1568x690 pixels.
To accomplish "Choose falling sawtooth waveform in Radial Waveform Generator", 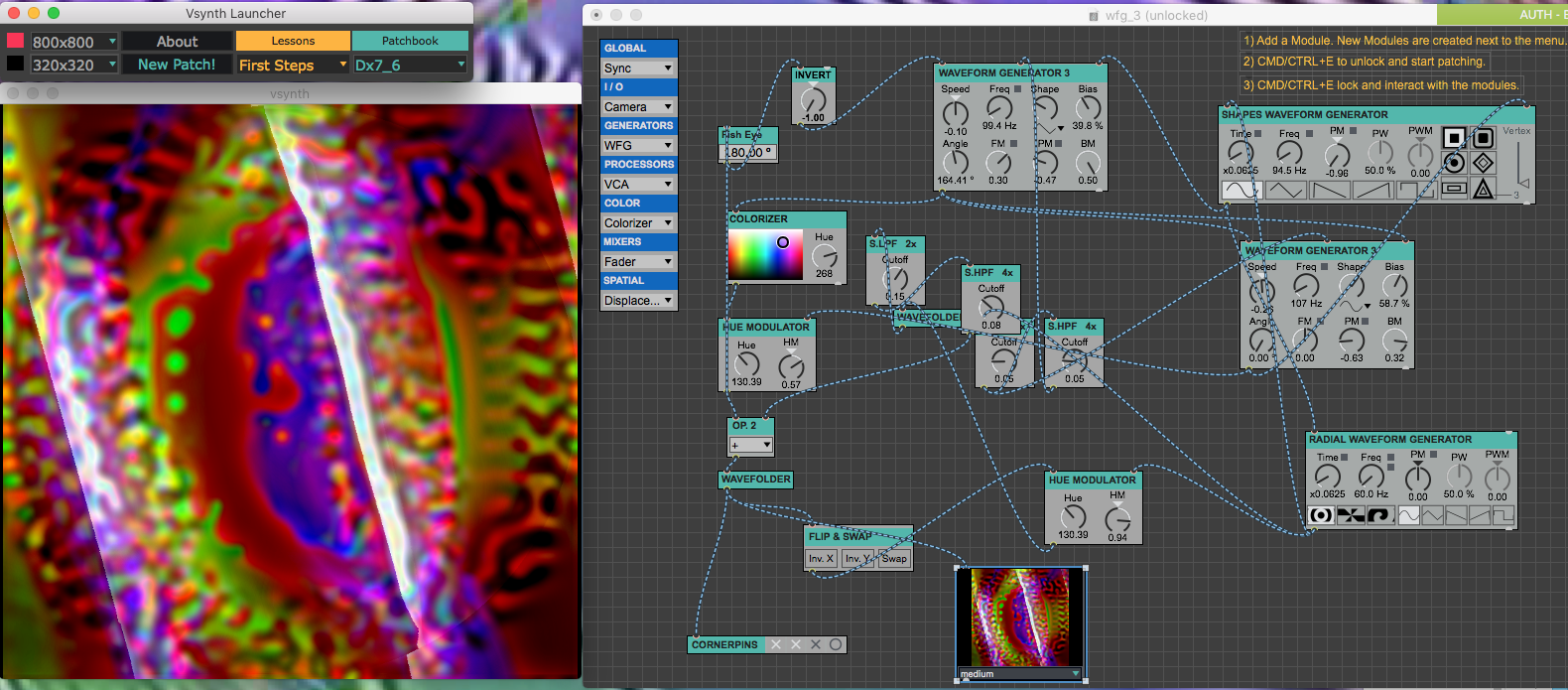I will (x=1456, y=515).
